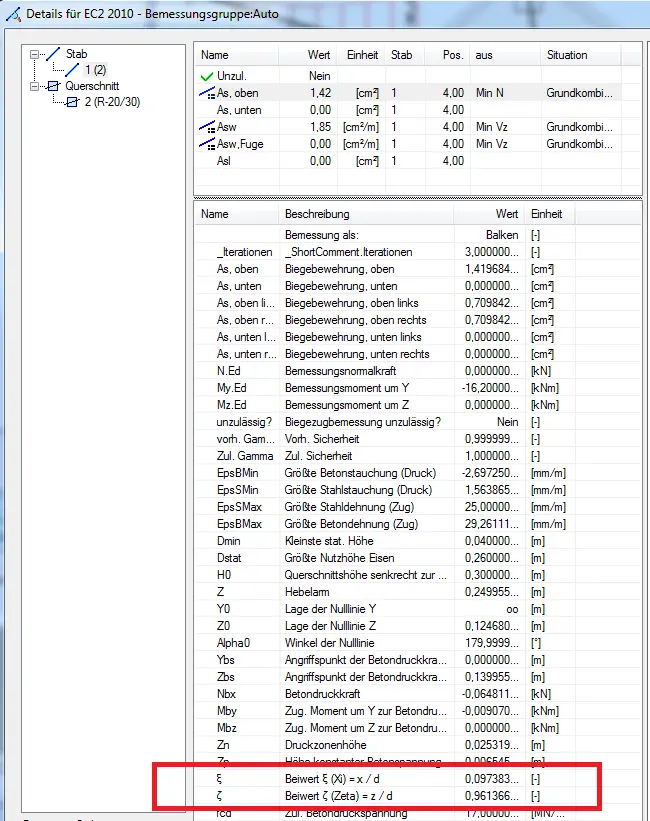Click the Einheit header in upper table
This screenshot has width=650, height=821.
pos(361,55)
